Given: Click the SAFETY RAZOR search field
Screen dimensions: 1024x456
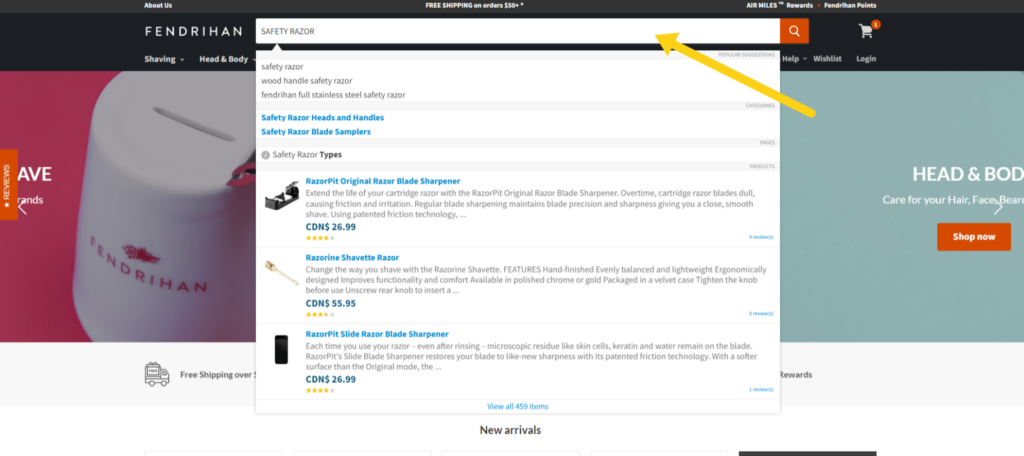Looking at the screenshot, I should tap(518, 31).
